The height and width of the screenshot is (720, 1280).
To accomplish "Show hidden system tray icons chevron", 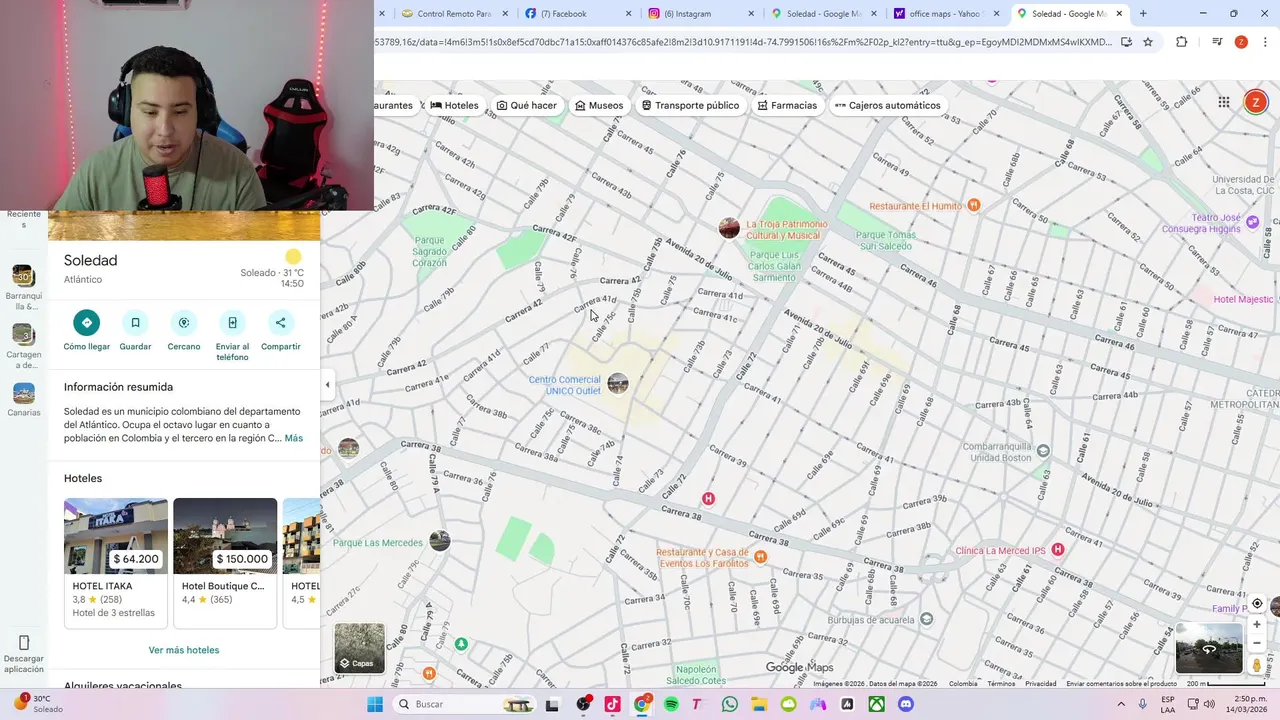I will pos(1121,704).
